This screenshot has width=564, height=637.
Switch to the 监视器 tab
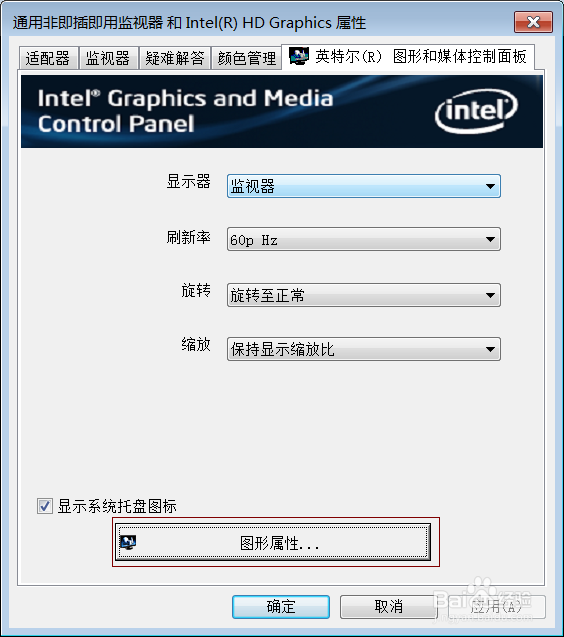tap(108, 58)
